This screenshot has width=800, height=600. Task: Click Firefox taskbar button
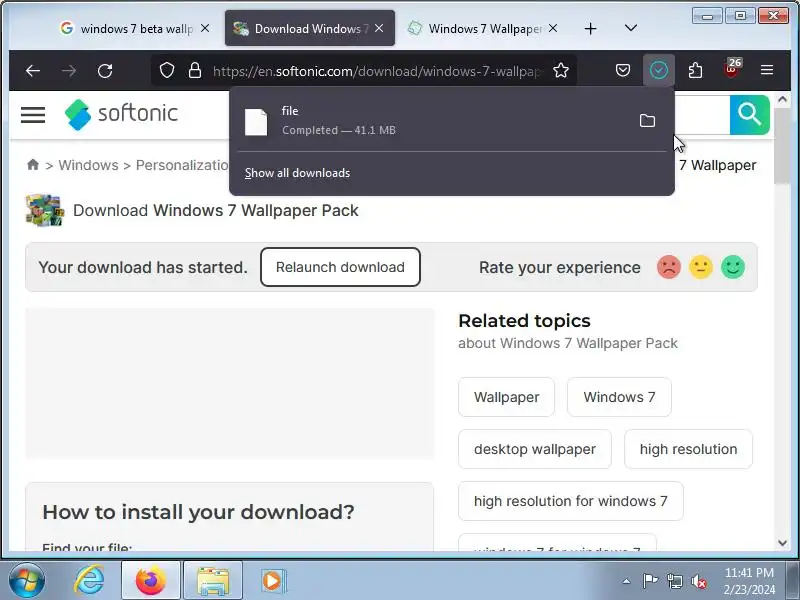click(151, 581)
